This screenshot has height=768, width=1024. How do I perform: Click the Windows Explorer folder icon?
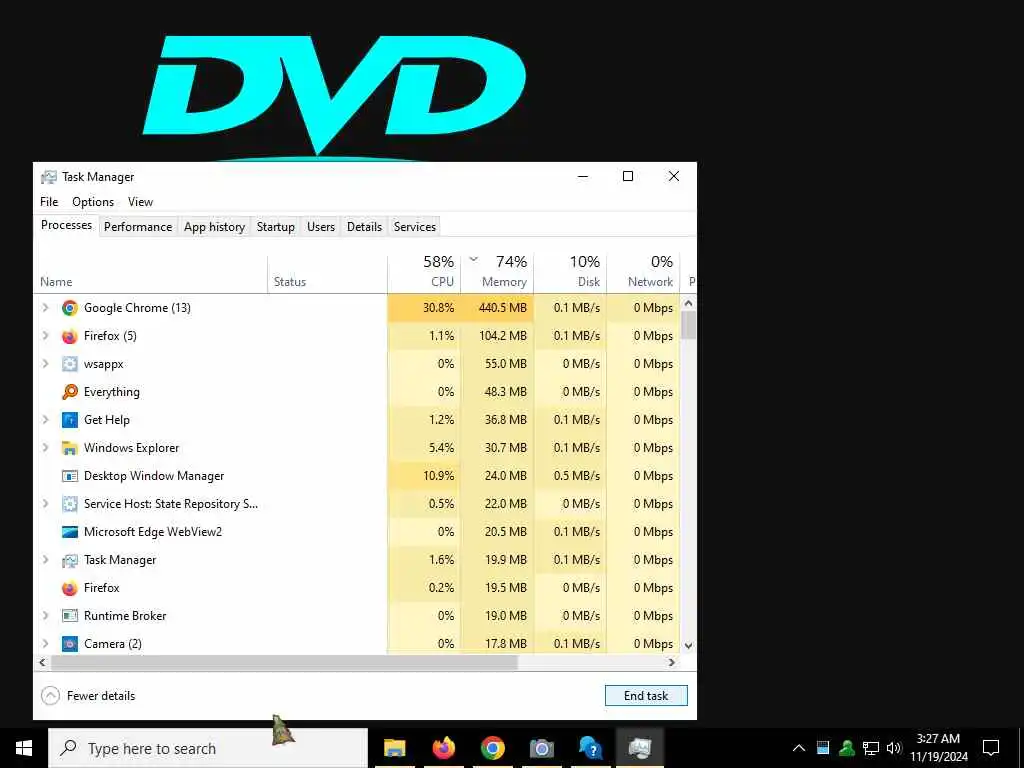pos(69,448)
